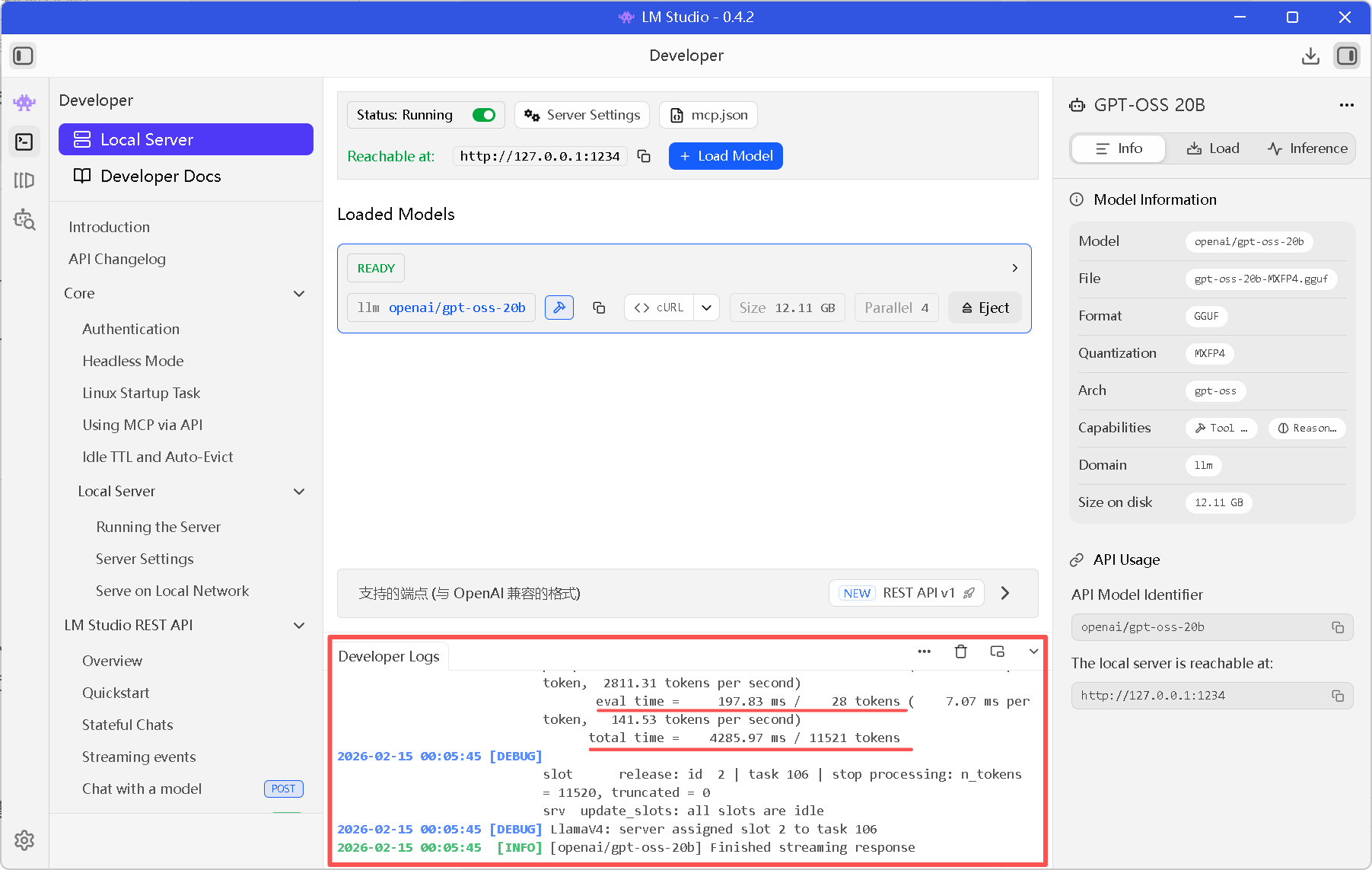Switch to the Load tab
The image size is (1372, 870).
click(x=1213, y=148)
